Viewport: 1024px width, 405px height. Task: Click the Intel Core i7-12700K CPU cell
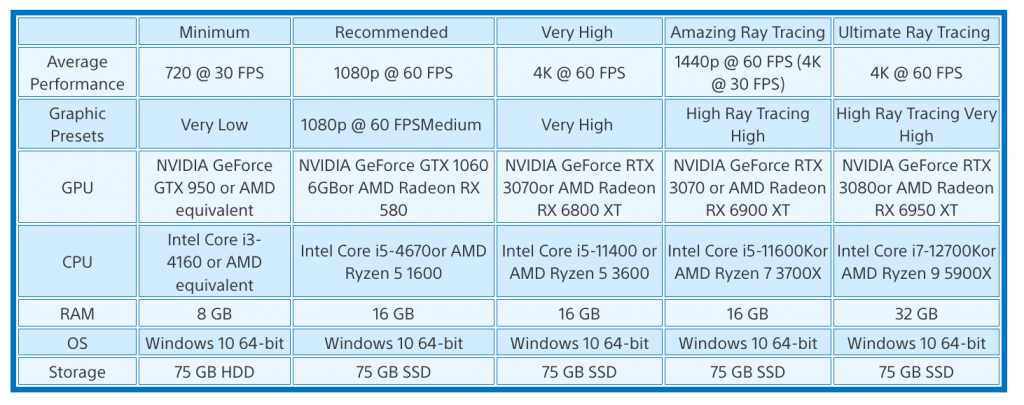[x=915, y=262]
